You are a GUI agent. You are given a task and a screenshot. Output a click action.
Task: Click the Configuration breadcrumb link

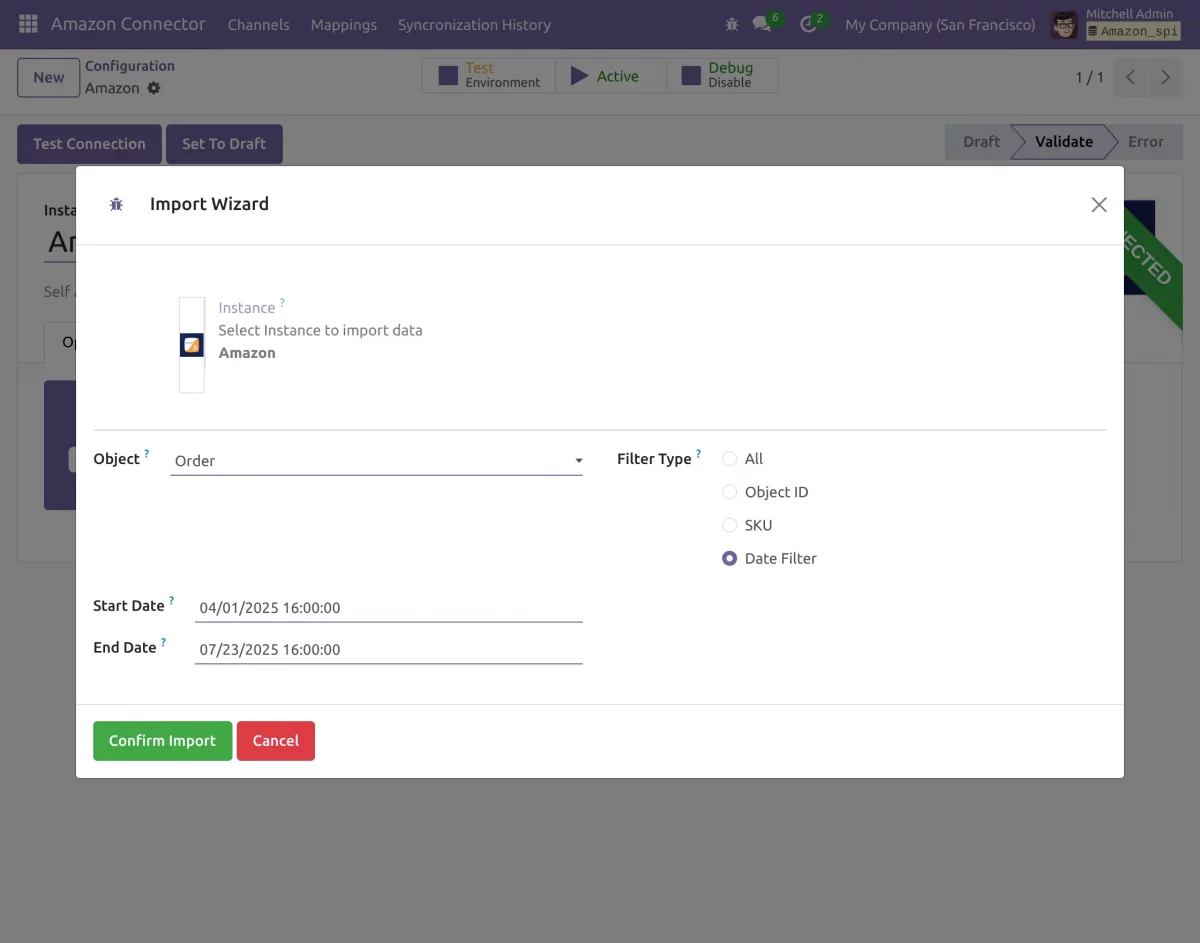(x=130, y=66)
